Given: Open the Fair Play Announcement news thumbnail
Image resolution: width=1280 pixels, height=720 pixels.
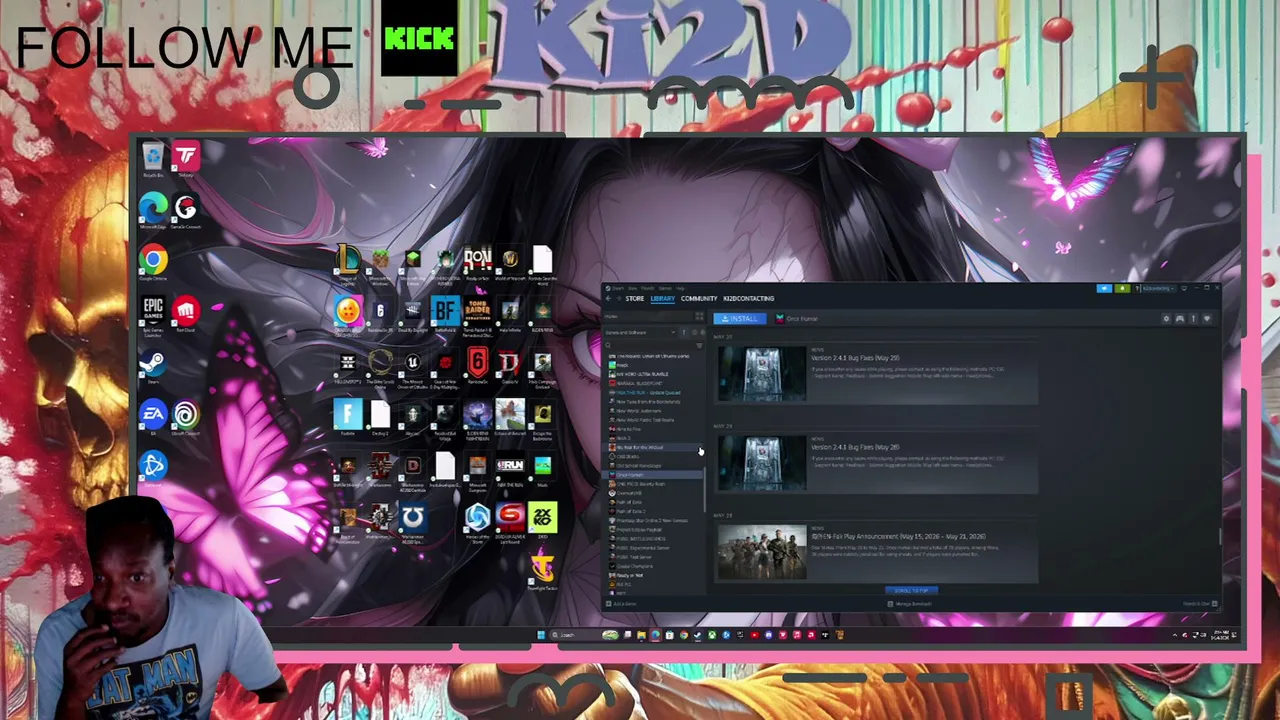Looking at the screenshot, I should tap(761, 552).
